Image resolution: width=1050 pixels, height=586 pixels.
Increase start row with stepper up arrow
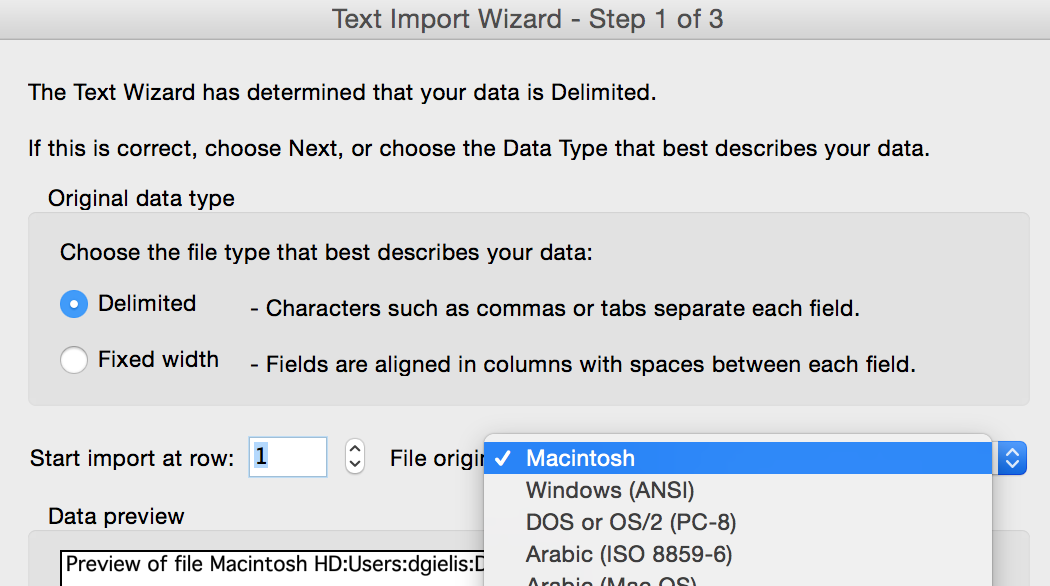(x=354, y=450)
